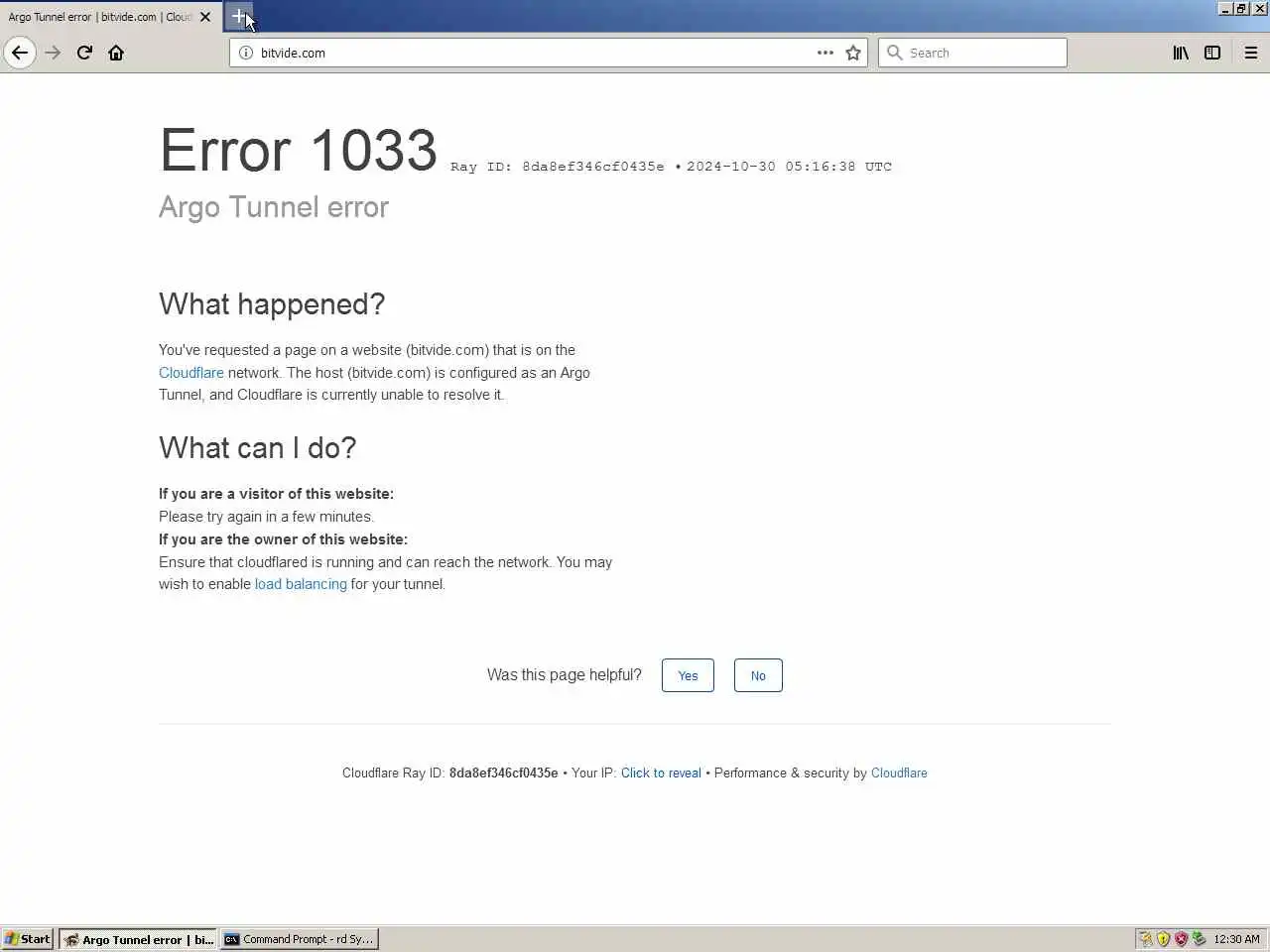
Task: Open the Windows Start button
Action: [x=28, y=939]
